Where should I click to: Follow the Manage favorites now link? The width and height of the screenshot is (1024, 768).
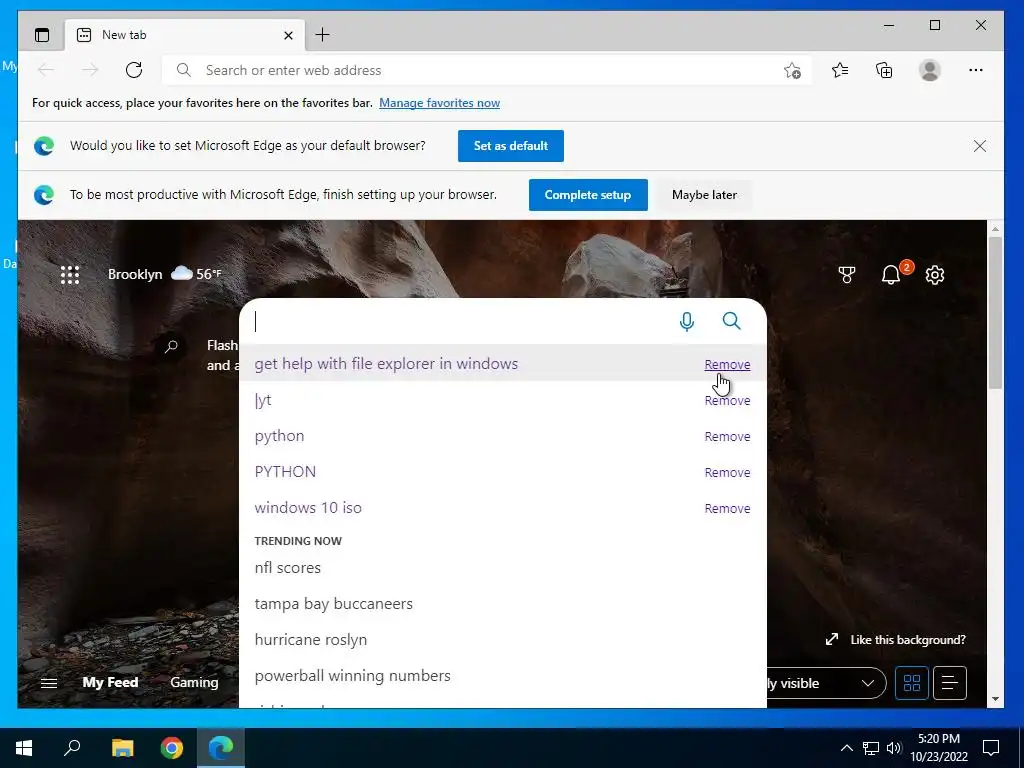440,103
